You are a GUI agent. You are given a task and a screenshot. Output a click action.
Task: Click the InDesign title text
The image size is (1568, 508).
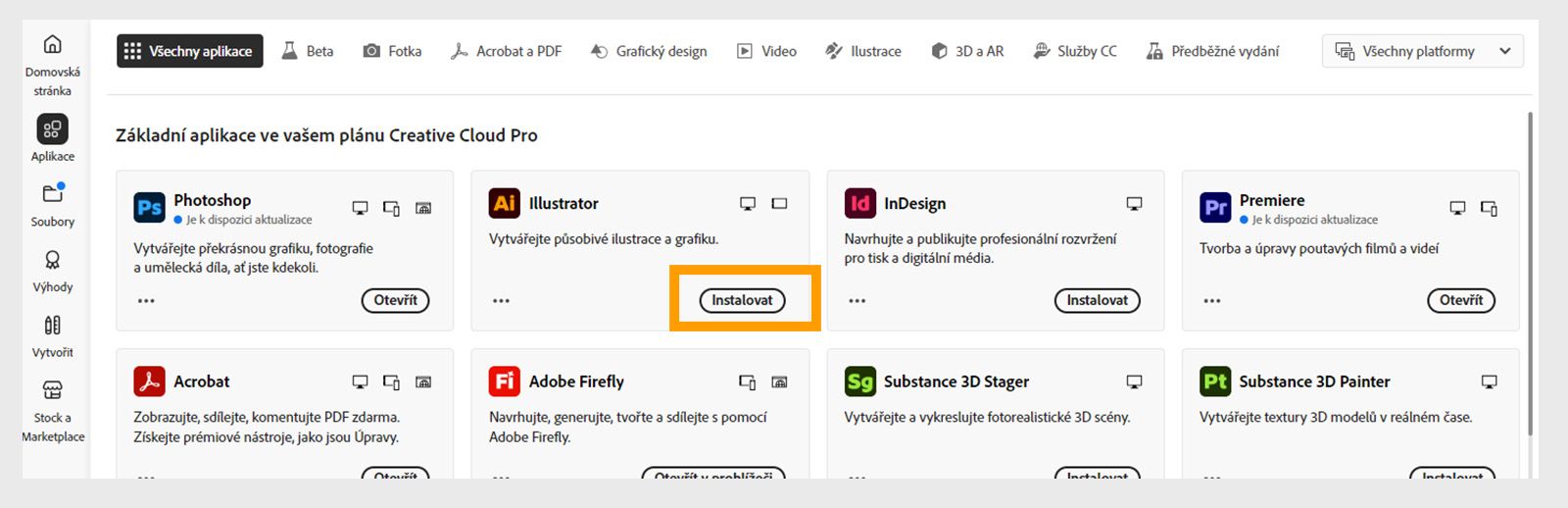pyautogui.click(x=915, y=203)
